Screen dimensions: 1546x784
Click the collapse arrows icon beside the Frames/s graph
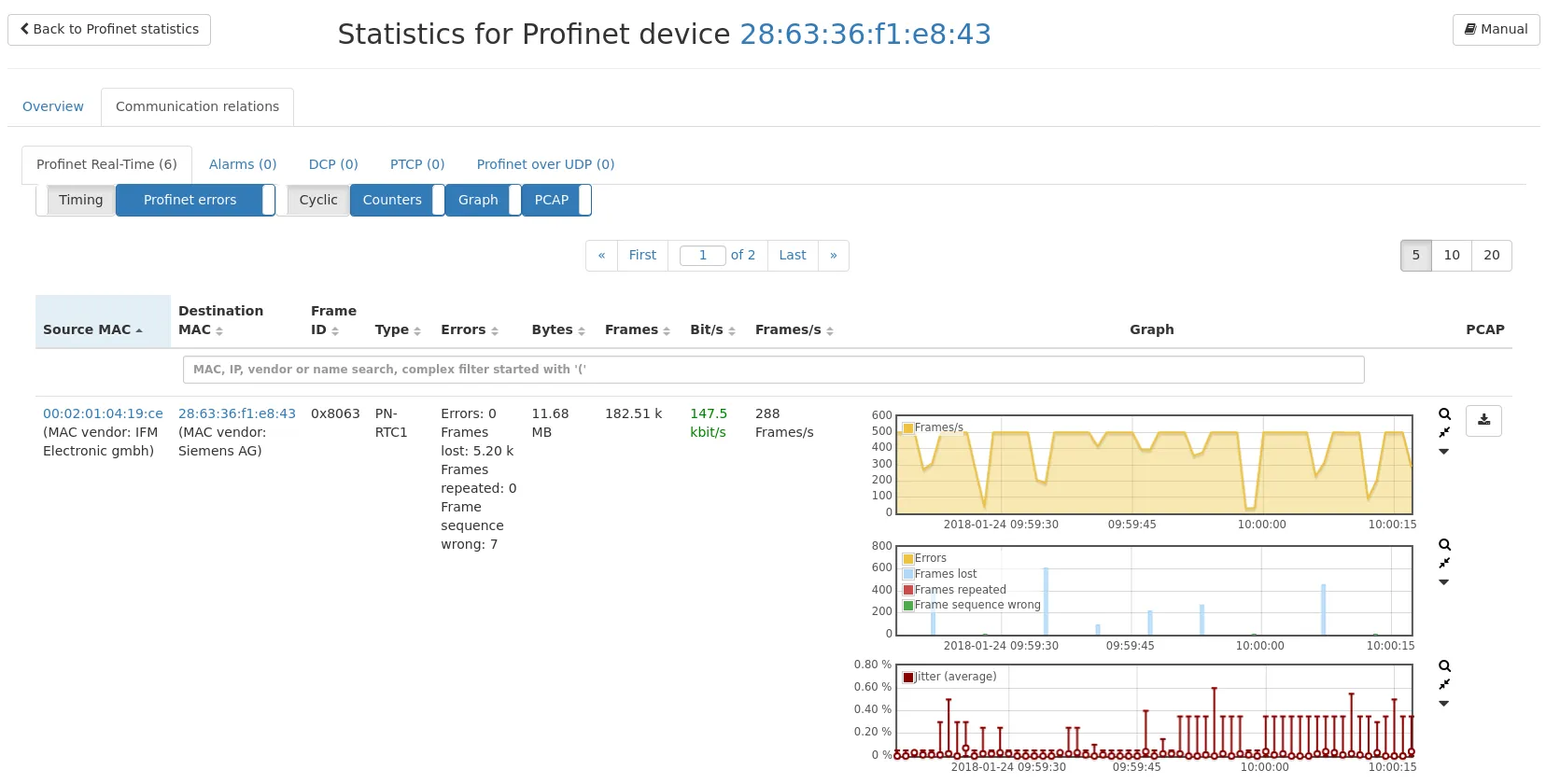click(1444, 433)
